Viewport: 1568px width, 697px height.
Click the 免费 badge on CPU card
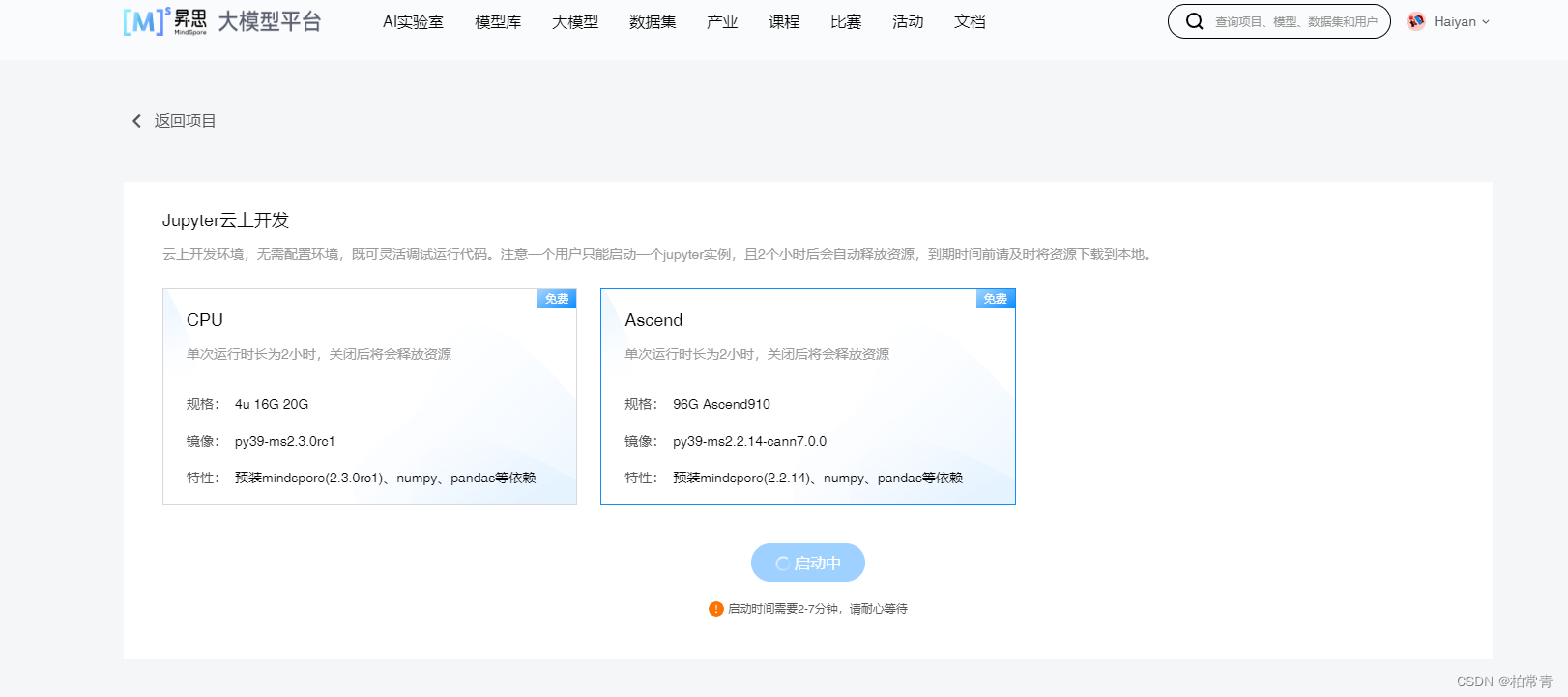[557, 299]
